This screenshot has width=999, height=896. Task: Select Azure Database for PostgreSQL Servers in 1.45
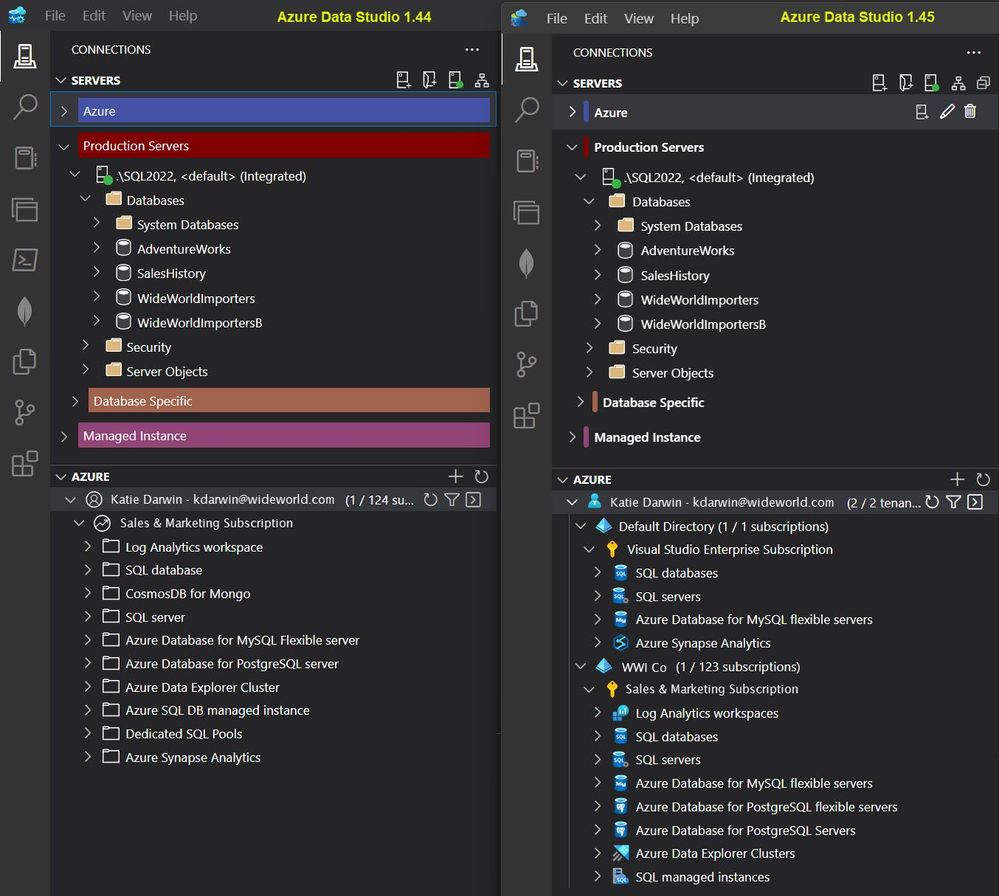pyautogui.click(x=745, y=830)
